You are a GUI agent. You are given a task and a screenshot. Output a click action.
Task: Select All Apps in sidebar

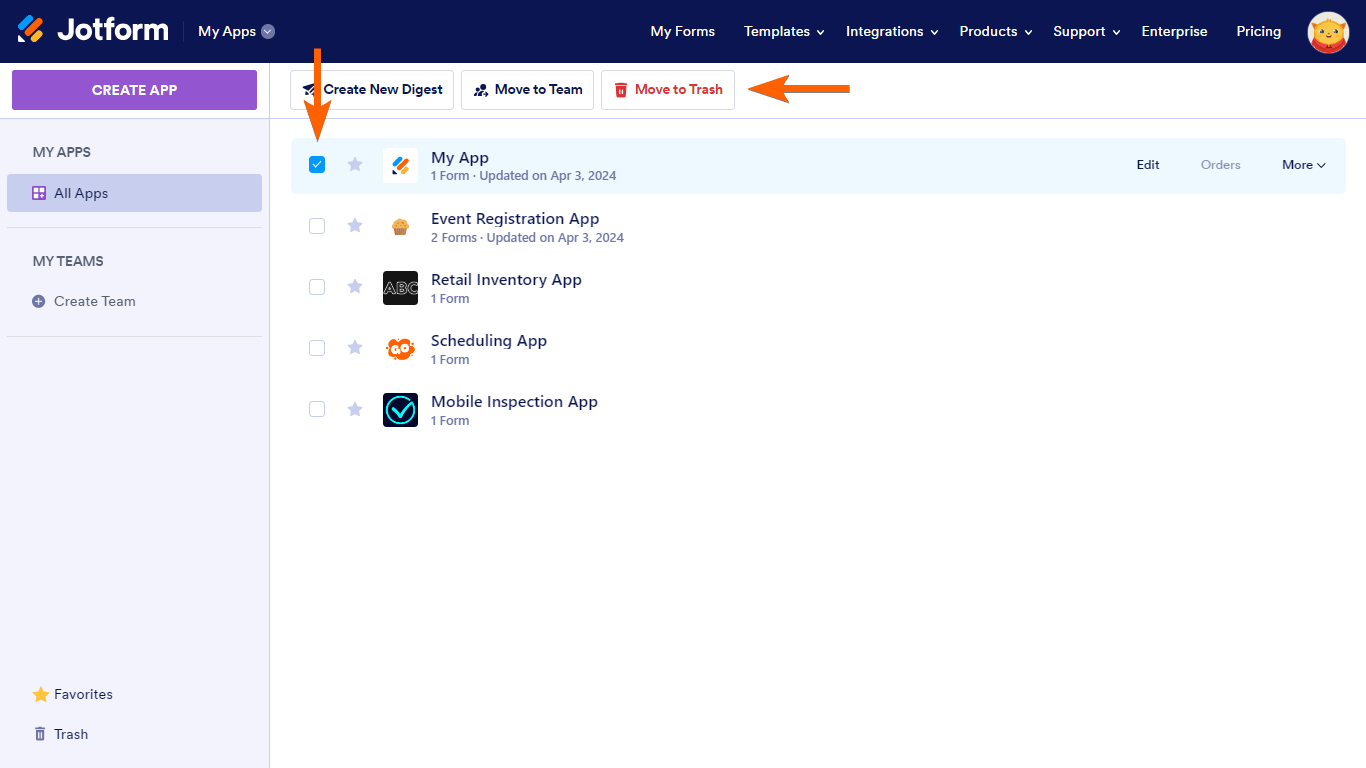[x=134, y=193]
